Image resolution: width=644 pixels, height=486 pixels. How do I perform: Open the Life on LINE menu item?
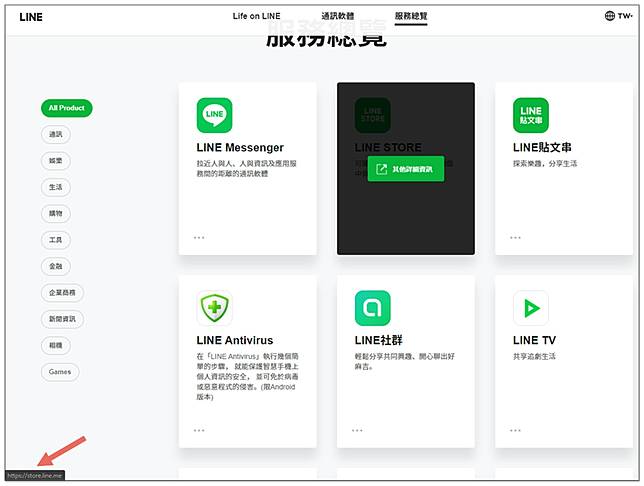pyautogui.click(x=256, y=16)
